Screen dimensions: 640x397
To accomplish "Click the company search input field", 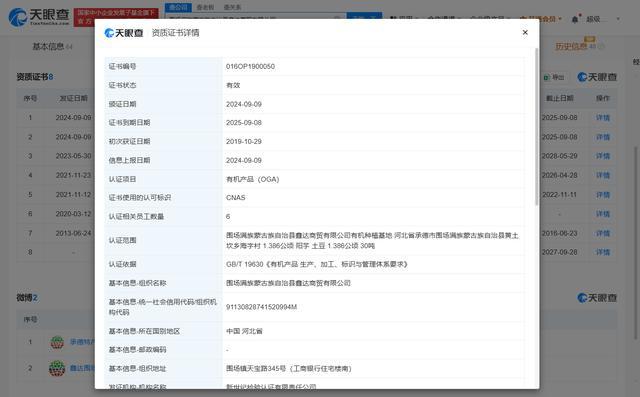I will [x=251, y=17].
